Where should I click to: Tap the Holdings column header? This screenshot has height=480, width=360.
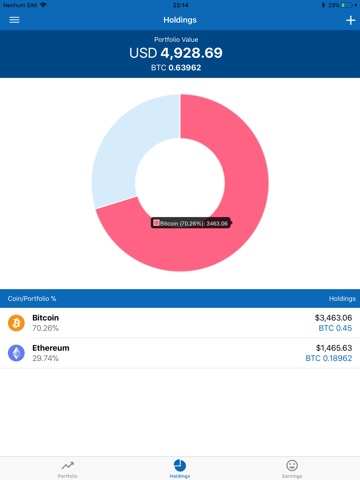[x=342, y=299]
